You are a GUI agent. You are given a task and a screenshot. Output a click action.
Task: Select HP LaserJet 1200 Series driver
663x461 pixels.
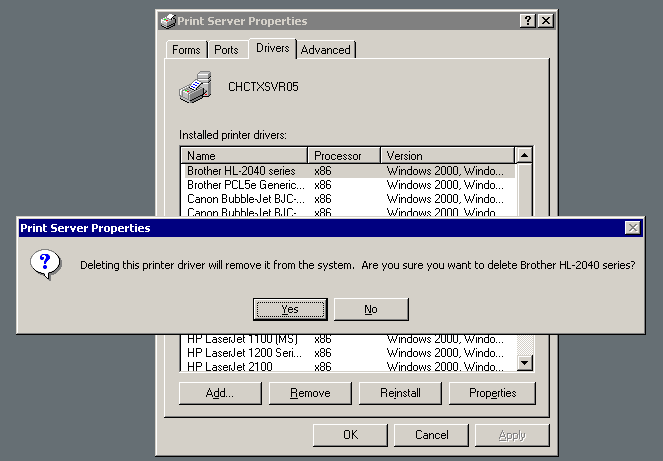point(348,353)
